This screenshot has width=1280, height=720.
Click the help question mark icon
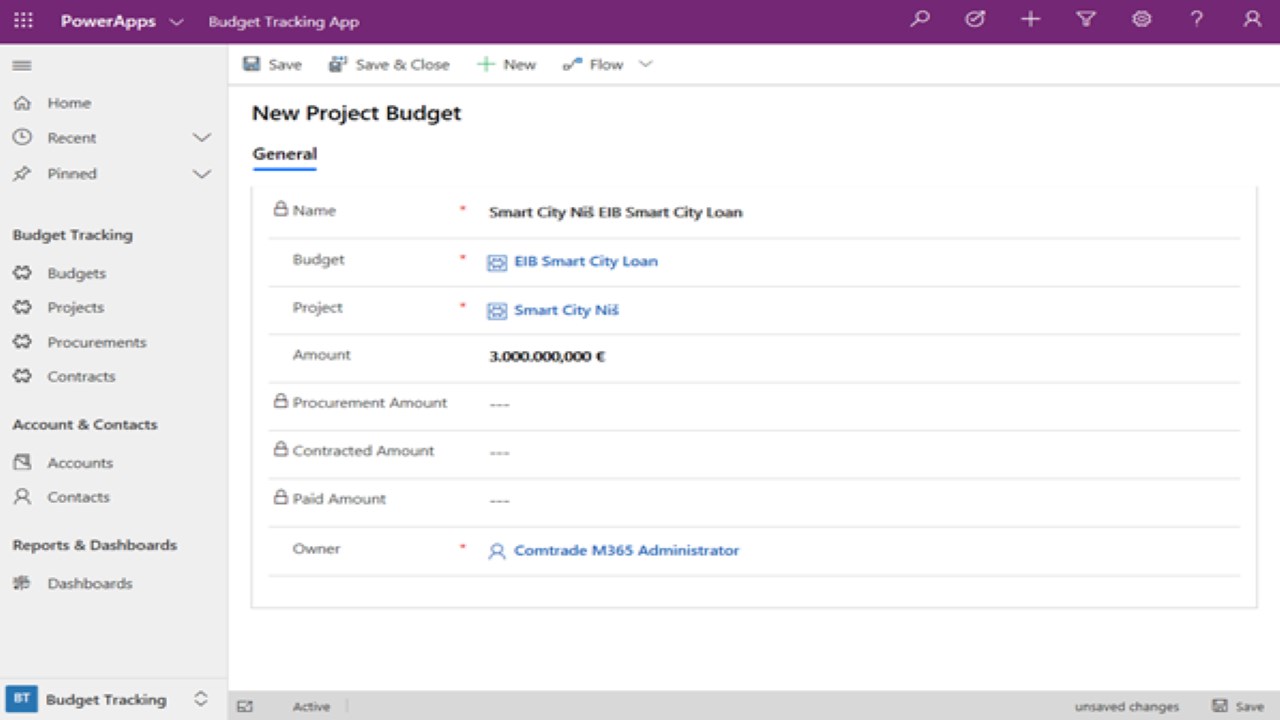click(x=1196, y=19)
